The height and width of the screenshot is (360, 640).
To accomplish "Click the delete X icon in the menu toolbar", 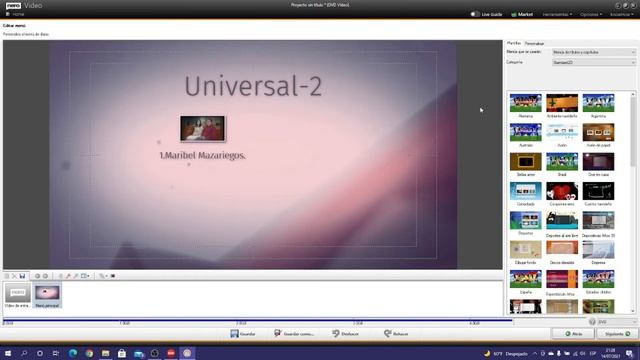I will 14,276.
